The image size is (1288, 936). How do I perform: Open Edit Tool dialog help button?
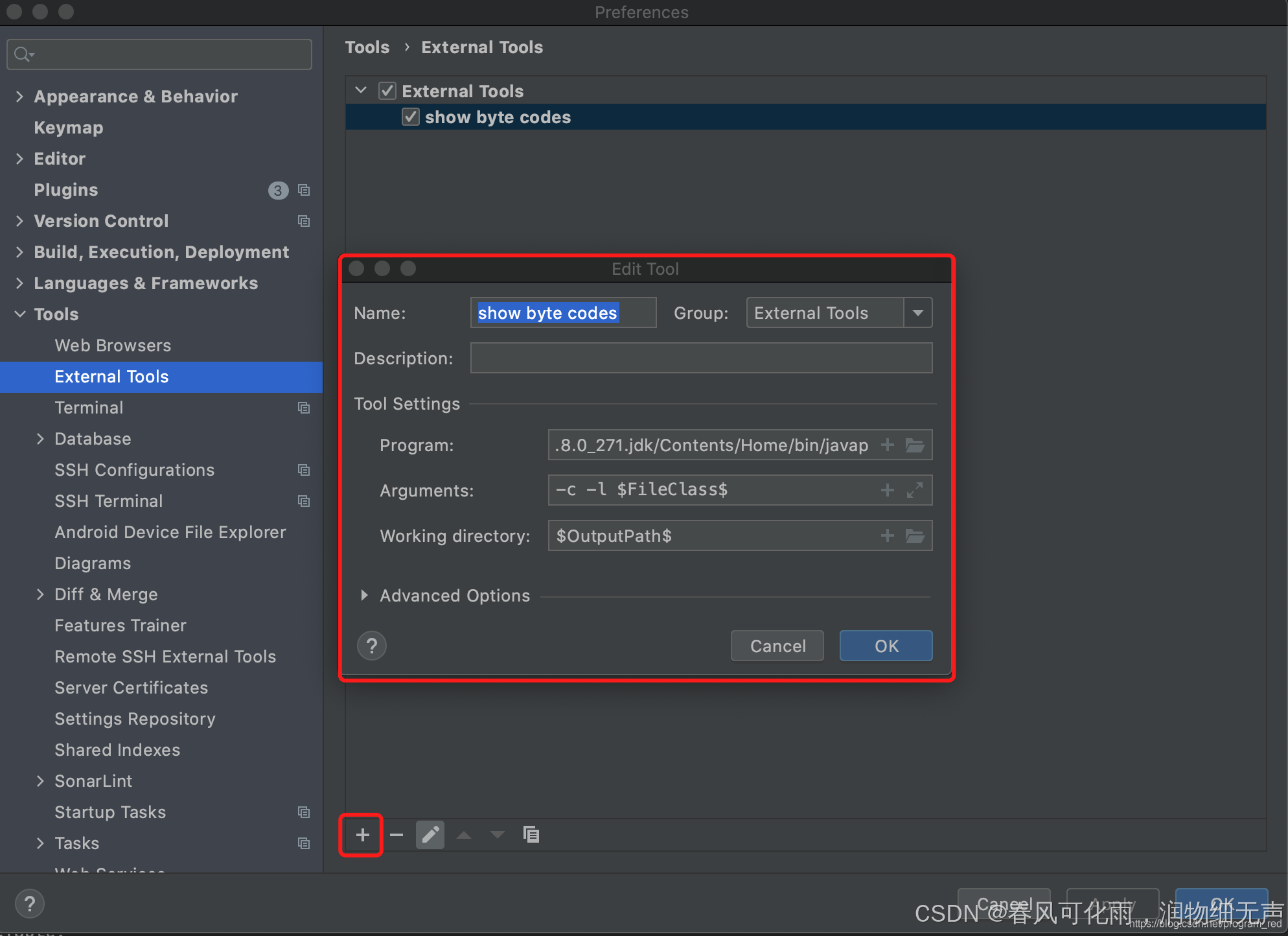pyautogui.click(x=372, y=646)
